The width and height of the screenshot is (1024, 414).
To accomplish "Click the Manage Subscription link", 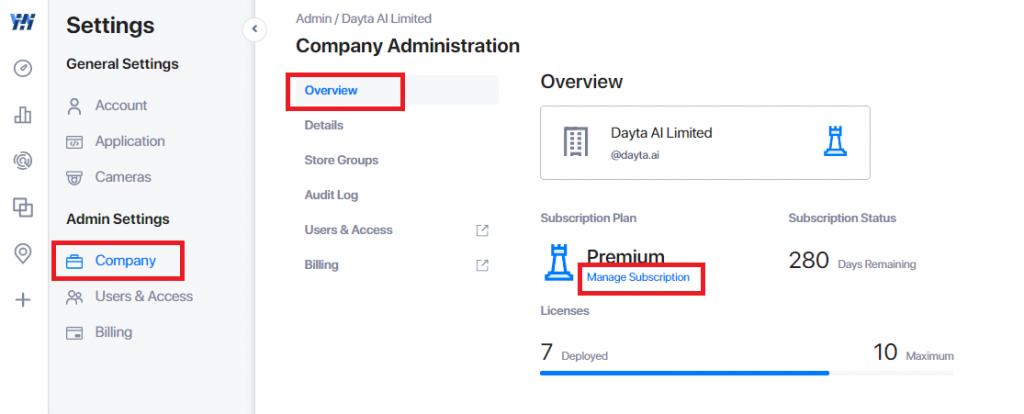I will [638, 277].
